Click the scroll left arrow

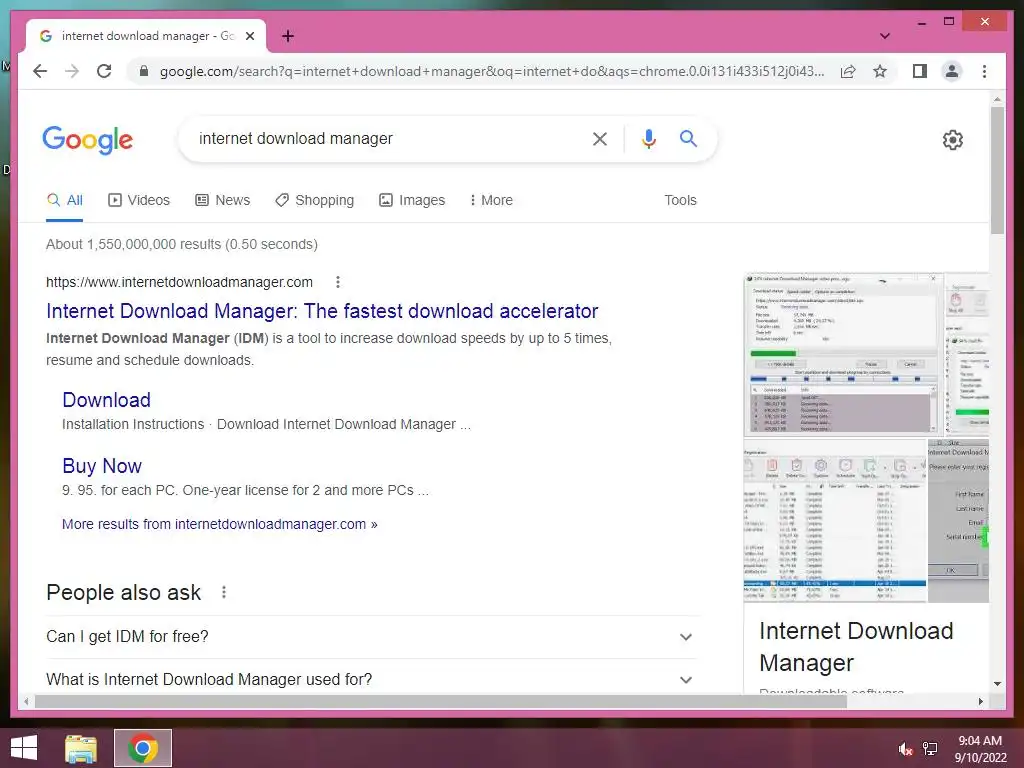point(26,701)
